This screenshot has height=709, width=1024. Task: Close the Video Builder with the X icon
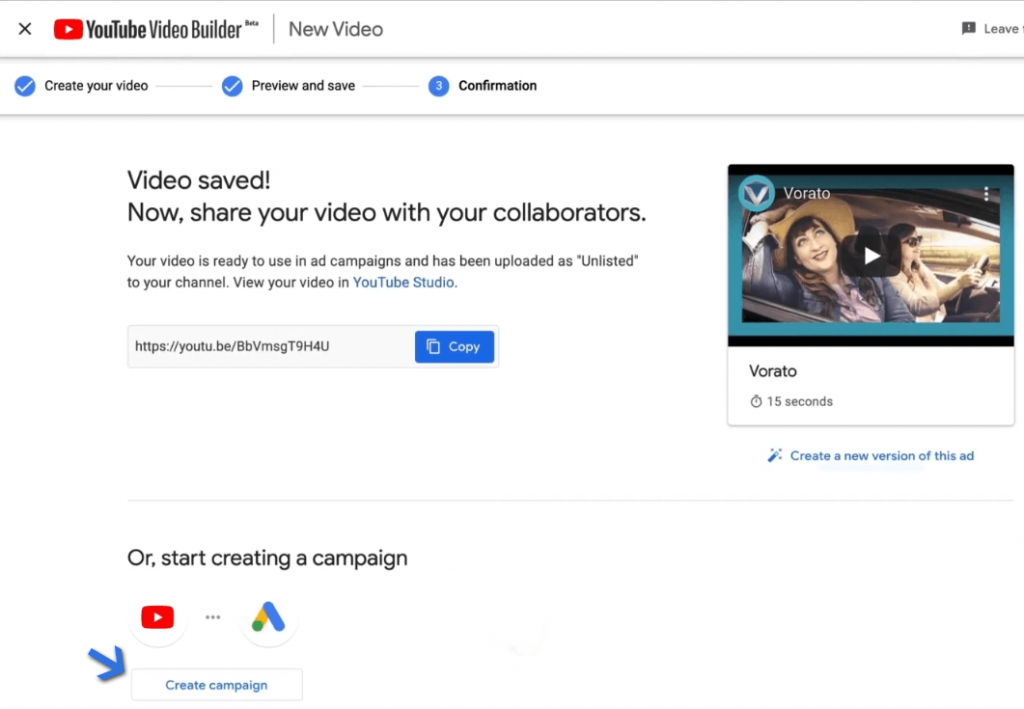25,29
